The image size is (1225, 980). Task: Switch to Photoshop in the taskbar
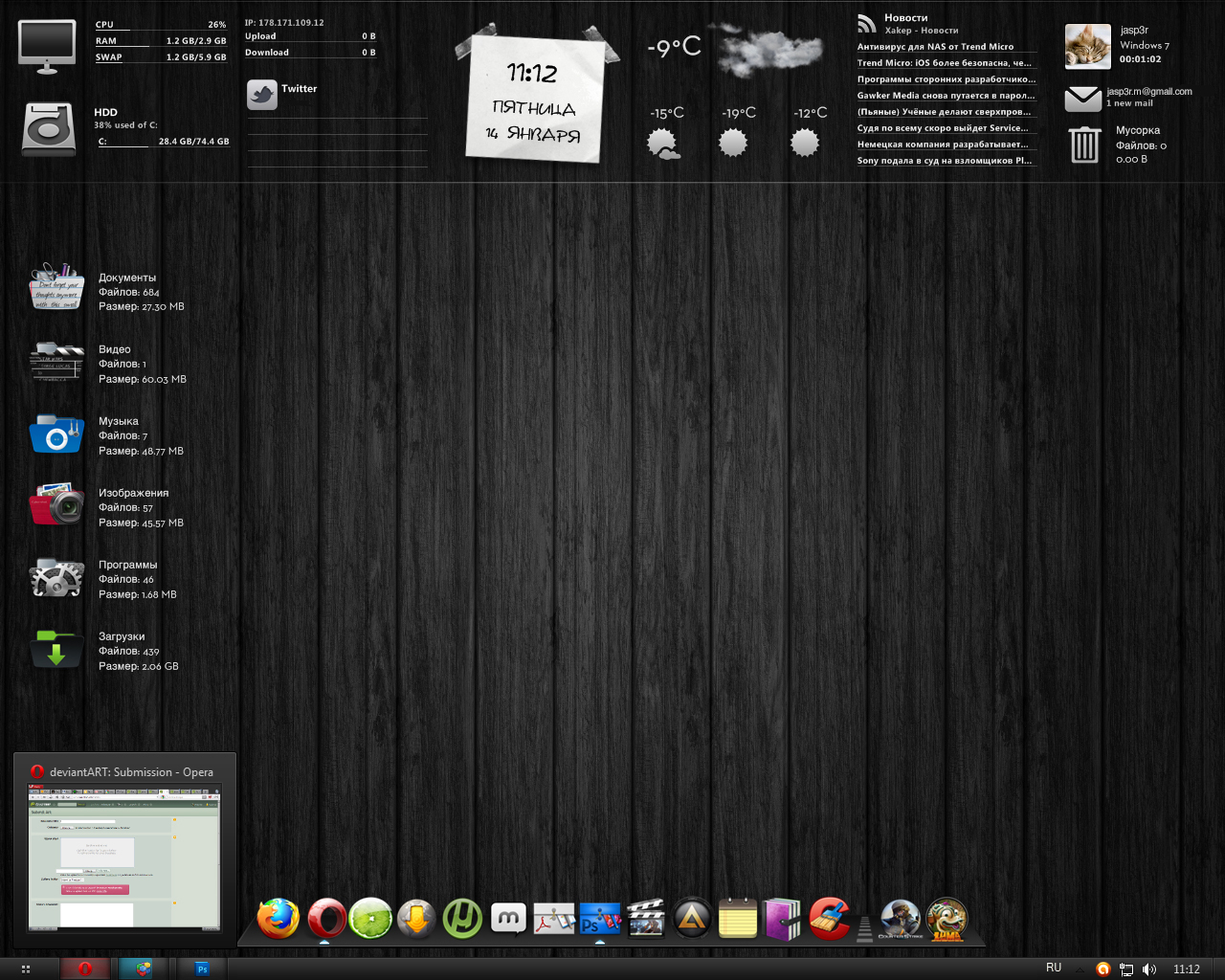point(202,969)
